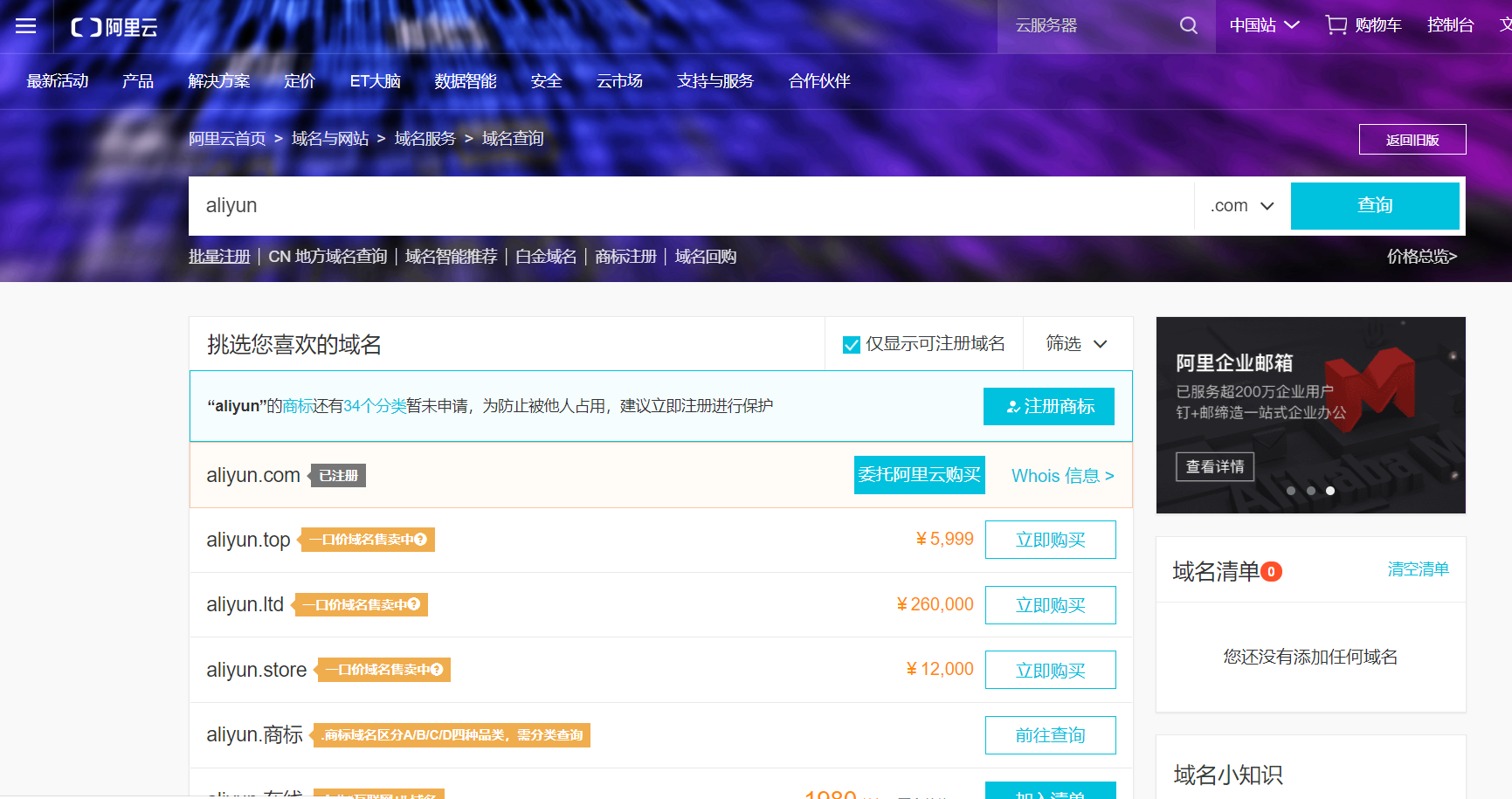
Task: Click the help icon on aliyun.top tag
Action: [x=420, y=540]
